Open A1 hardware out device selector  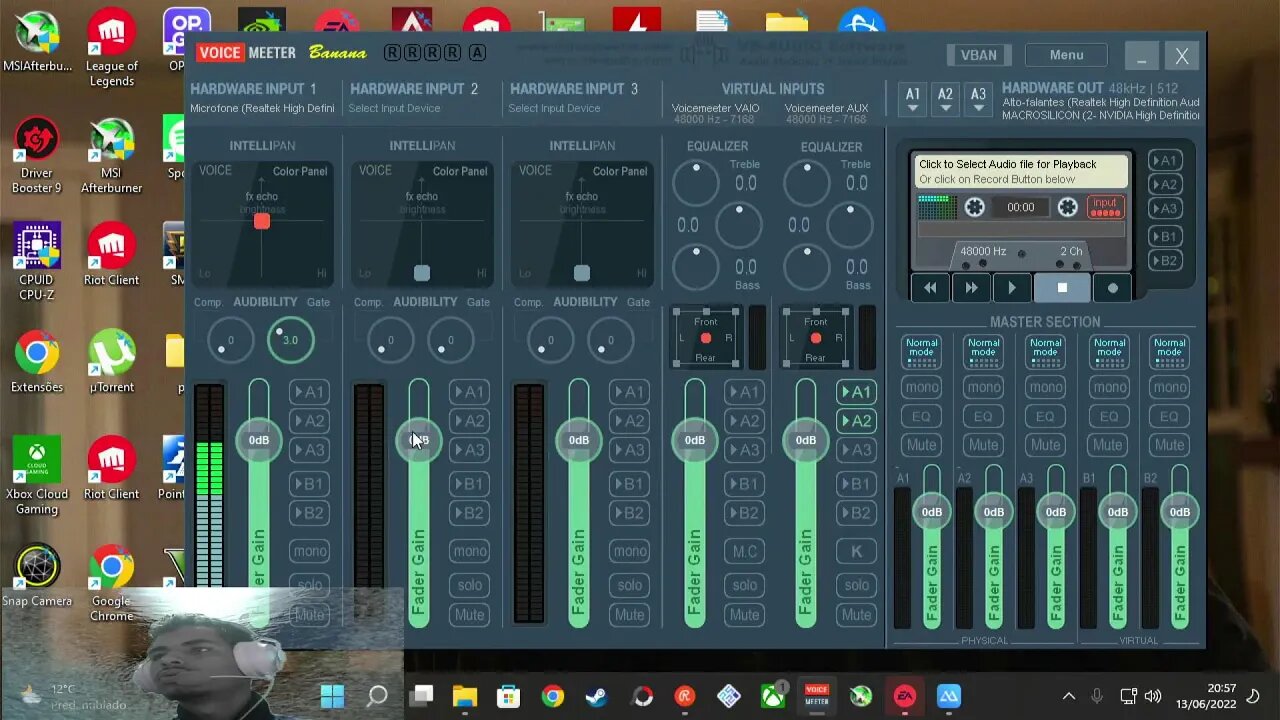click(x=913, y=99)
